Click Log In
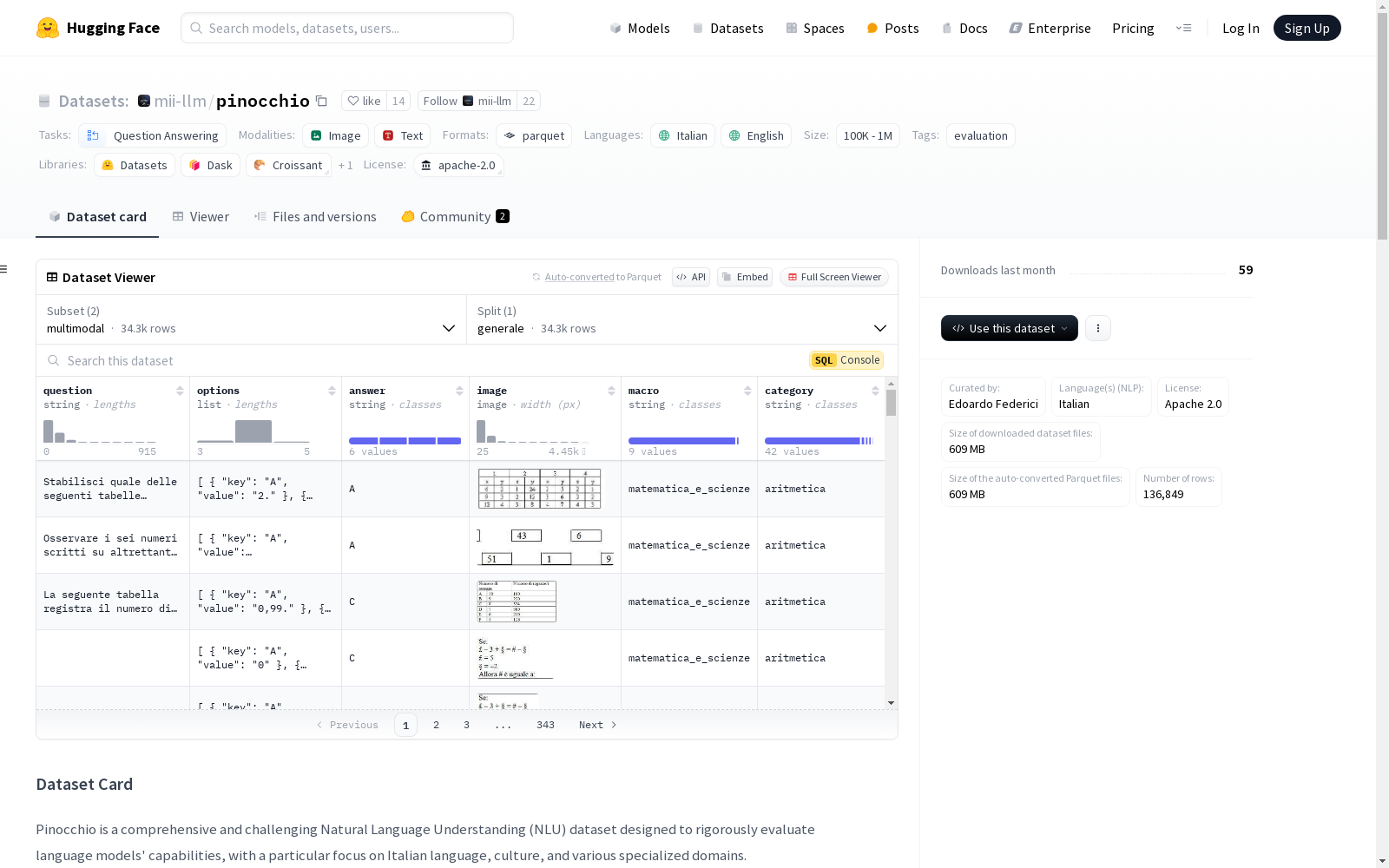The height and width of the screenshot is (868, 1389). pyautogui.click(x=1241, y=28)
